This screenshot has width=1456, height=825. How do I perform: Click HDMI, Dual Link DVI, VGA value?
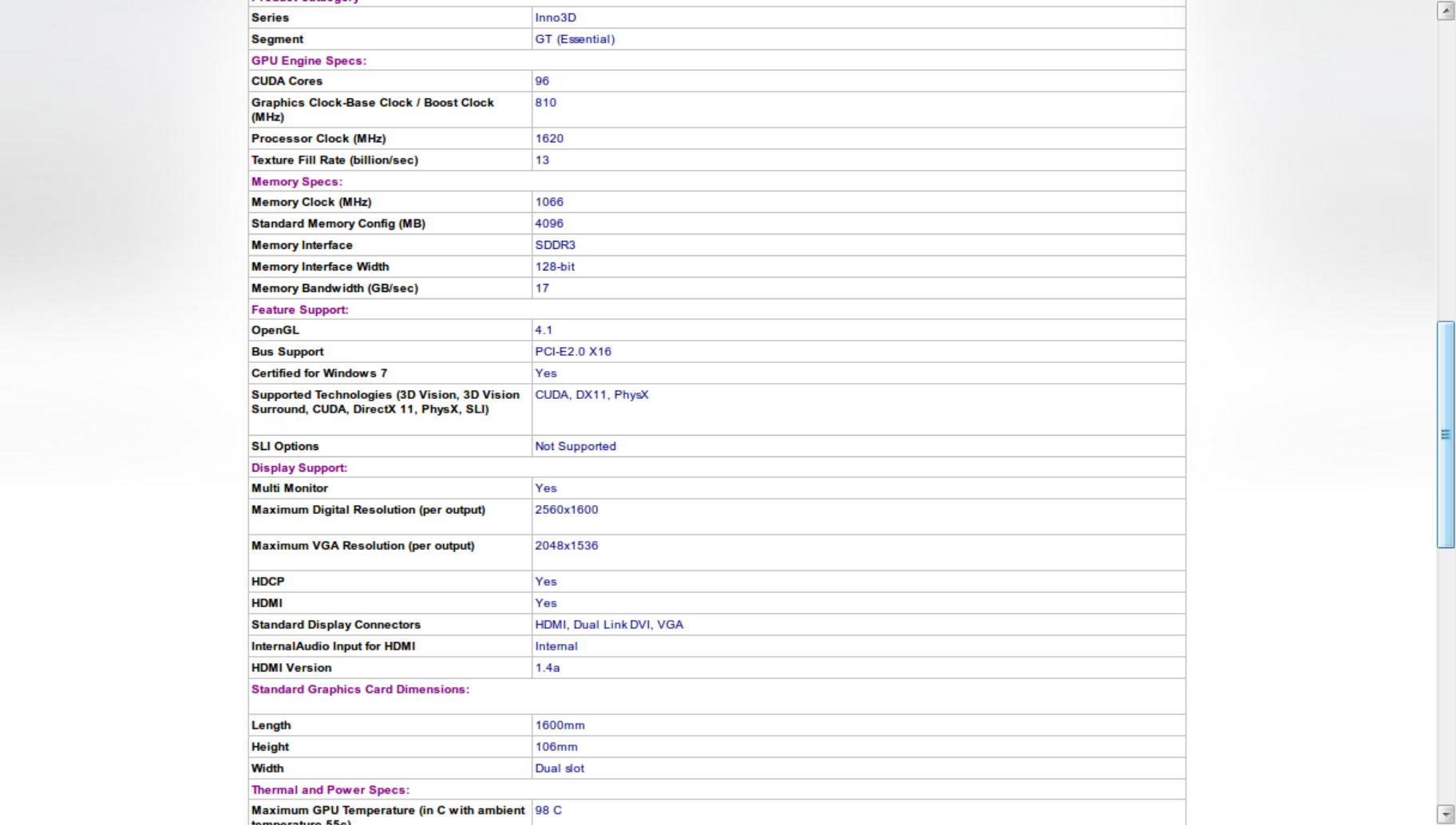pos(608,625)
